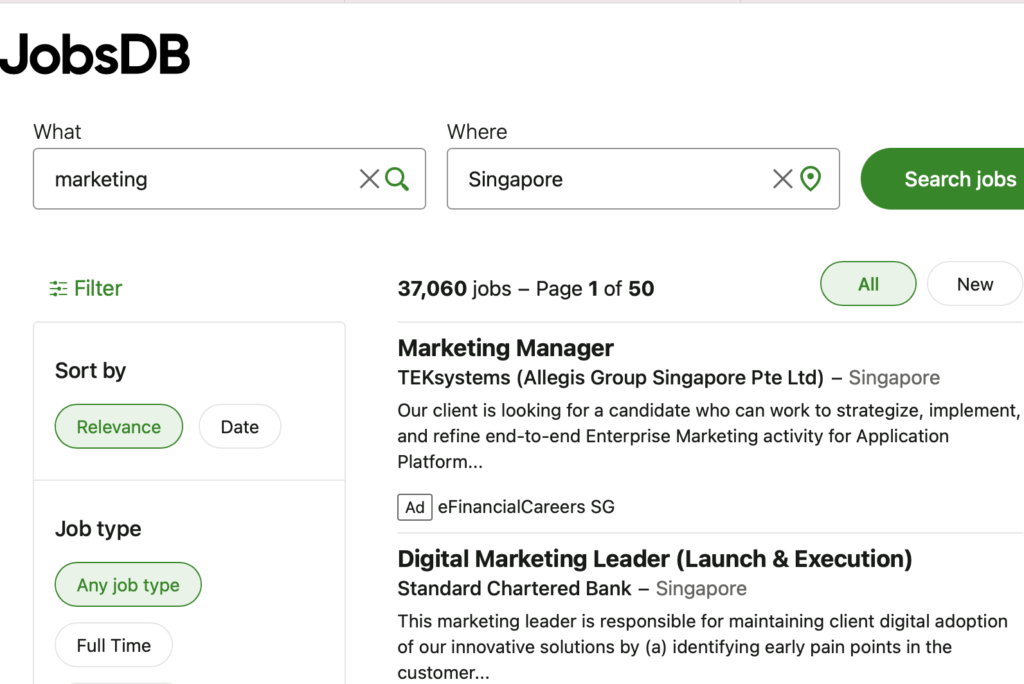
Task: Open Digital Marketing Leader (Launch & Execution) listing
Action: pos(654,559)
